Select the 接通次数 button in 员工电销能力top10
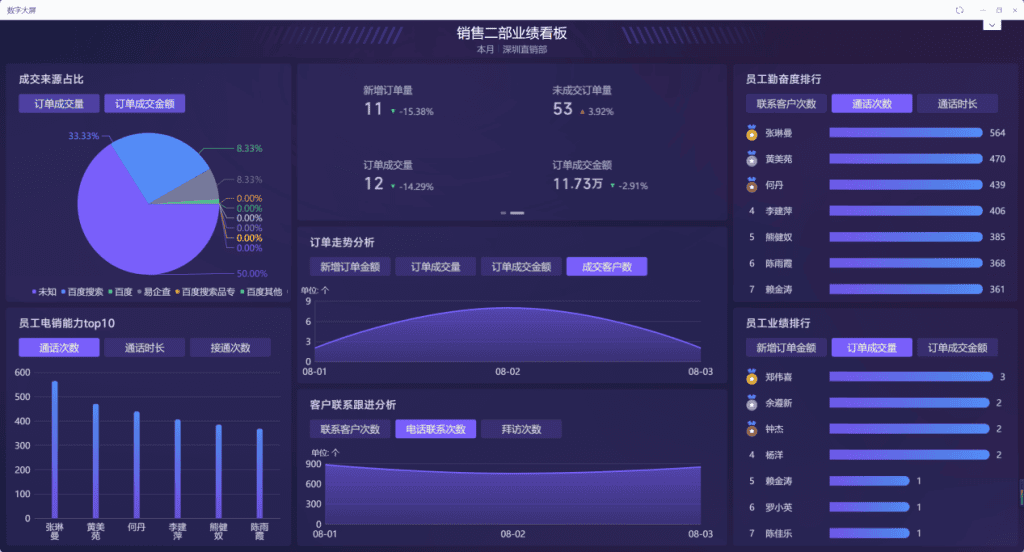Image resolution: width=1024 pixels, height=552 pixels. click(x=230, y=348)
